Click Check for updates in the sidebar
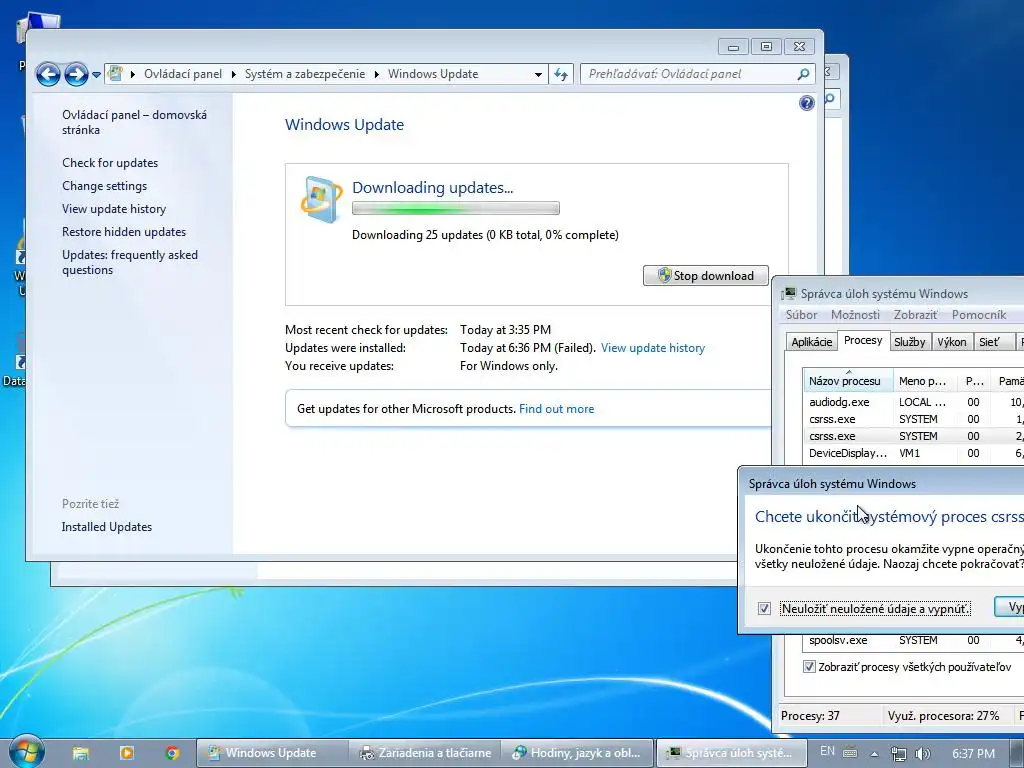The width and height of the screenshot is (1024, 768). tap(110, 163)
